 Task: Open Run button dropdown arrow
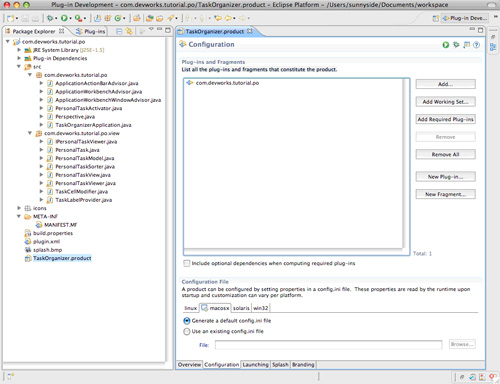pyautogui.click(x=71, y=18)
